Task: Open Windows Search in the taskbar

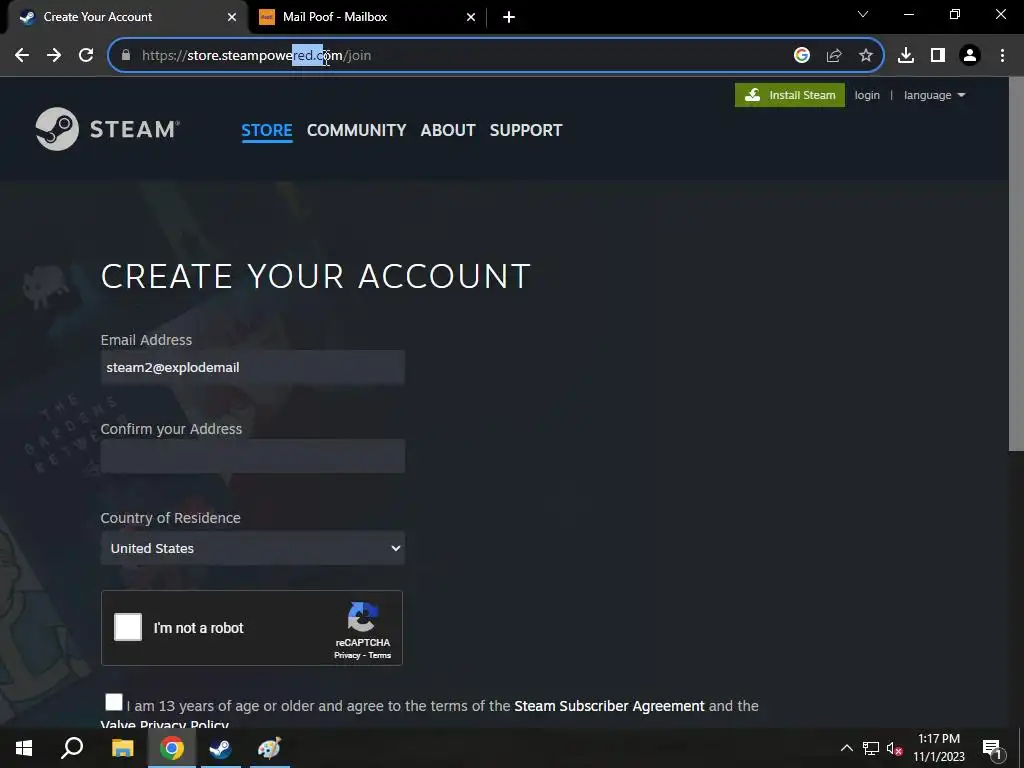Action: pyautogui.click(x=72, y=748)
